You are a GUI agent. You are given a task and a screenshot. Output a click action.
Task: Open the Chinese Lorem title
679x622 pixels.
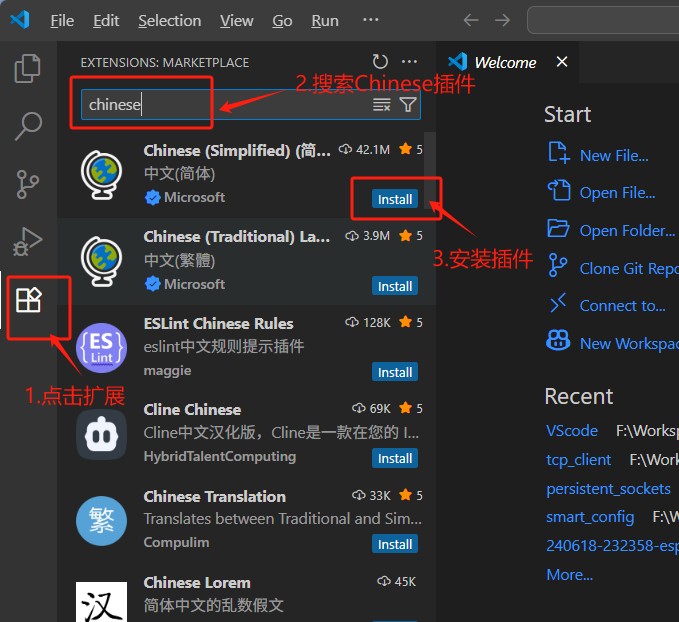pos(197,583)
